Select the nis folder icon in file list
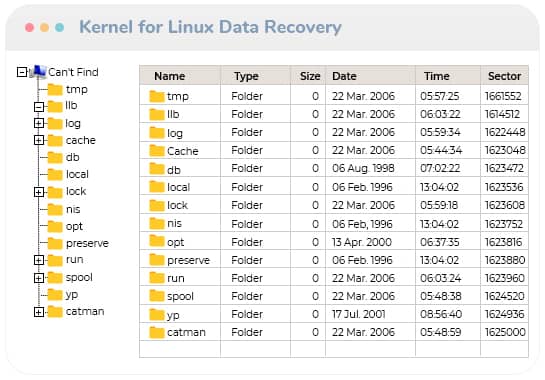The width and height of the screenshot is (545, 380). click(157, 223)
